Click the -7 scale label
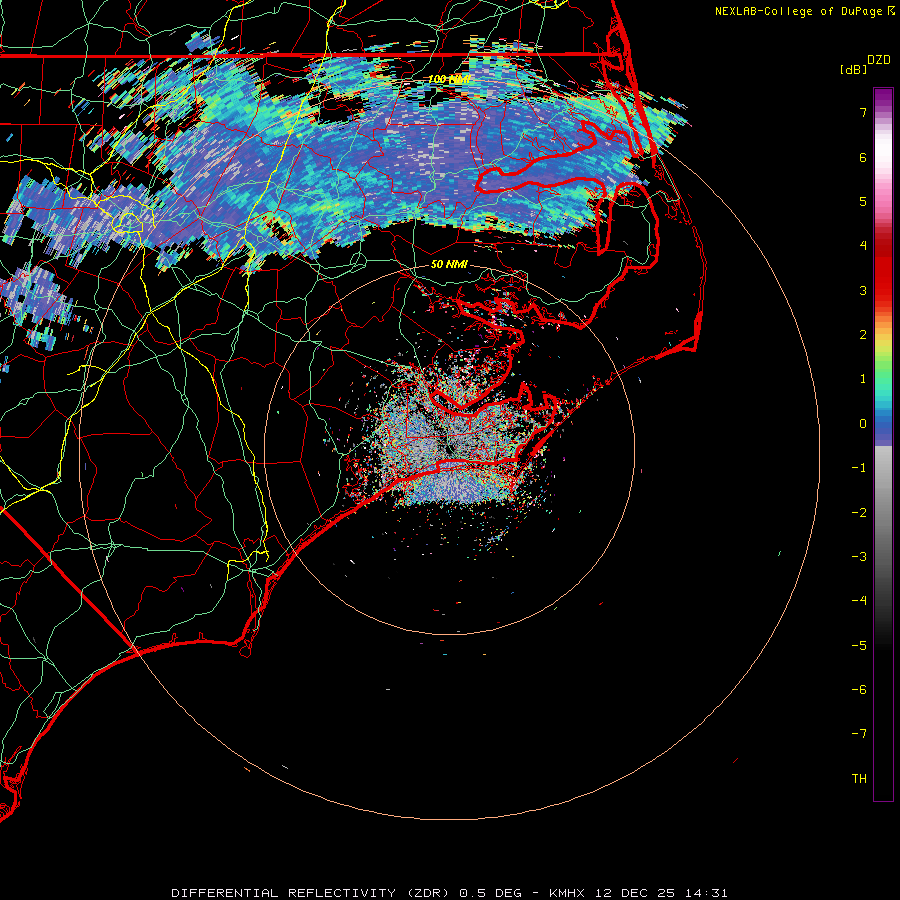900x900 pixels. pyautogui.click(x=859, y=734)
